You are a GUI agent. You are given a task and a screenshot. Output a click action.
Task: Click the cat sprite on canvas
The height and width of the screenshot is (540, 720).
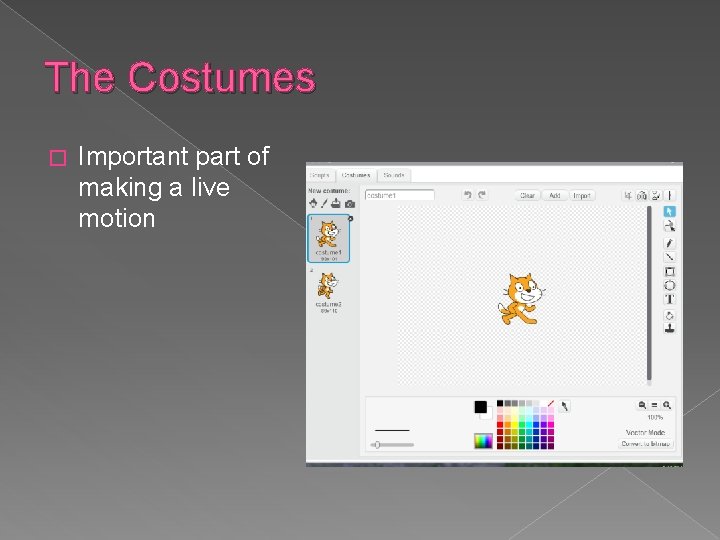point(521,299)
